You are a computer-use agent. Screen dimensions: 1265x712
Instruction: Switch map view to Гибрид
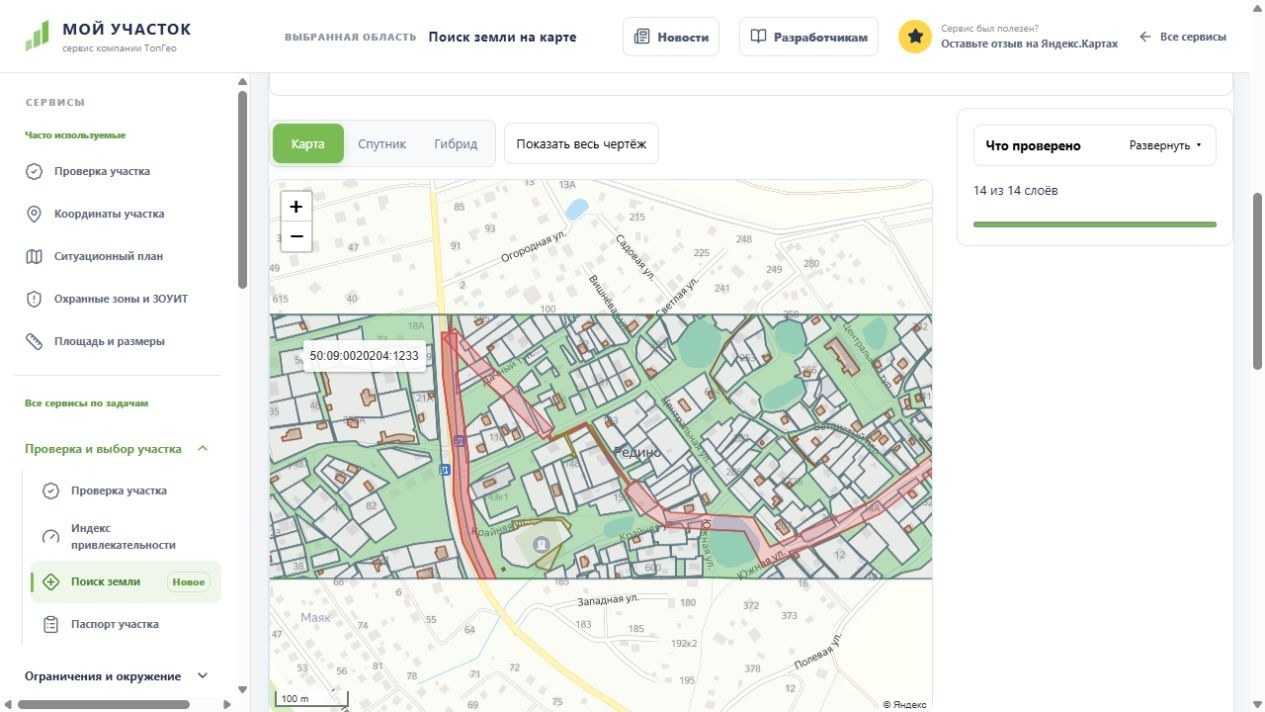[456, 144]
